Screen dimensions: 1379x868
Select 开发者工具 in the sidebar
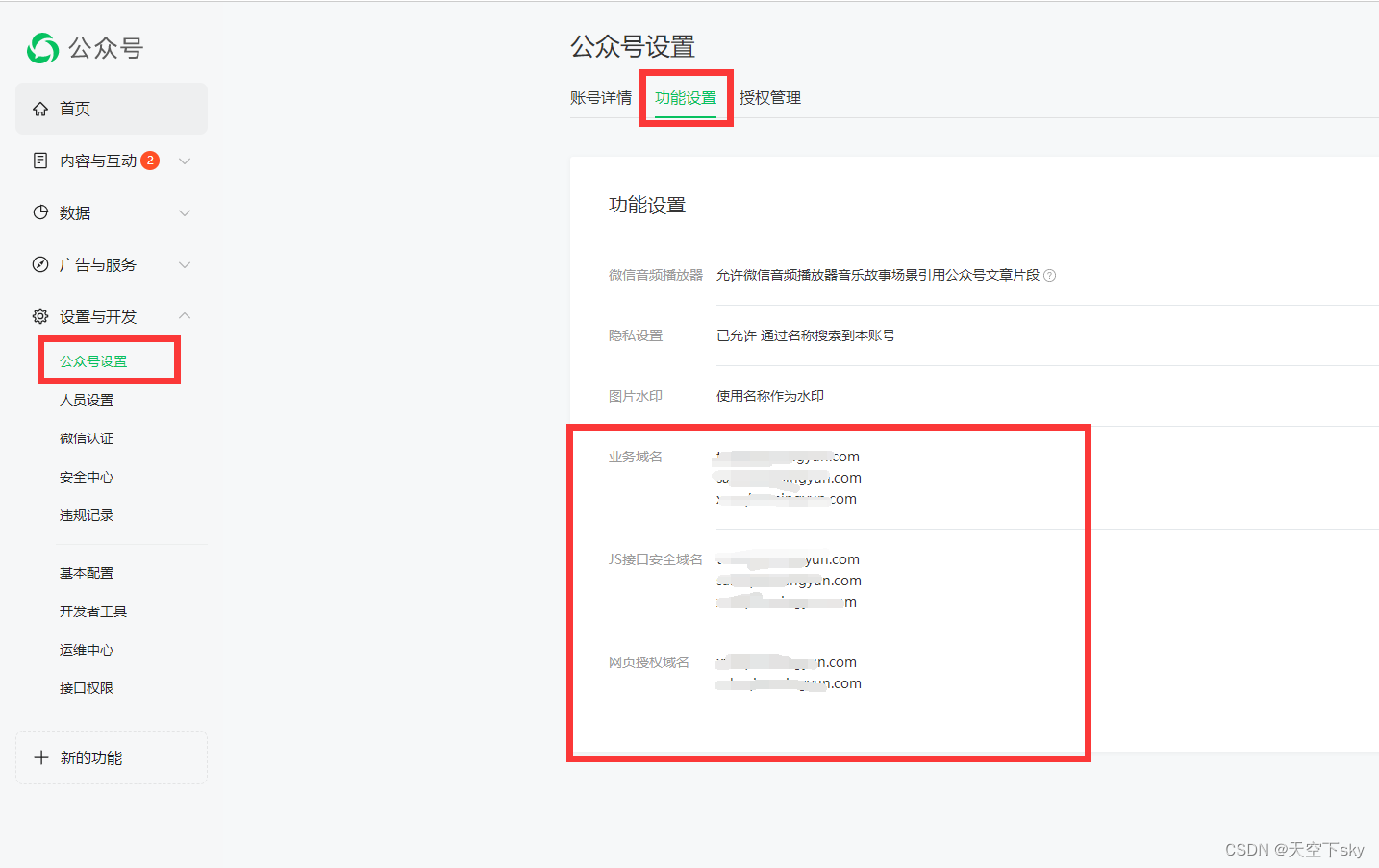coord(93,611)
